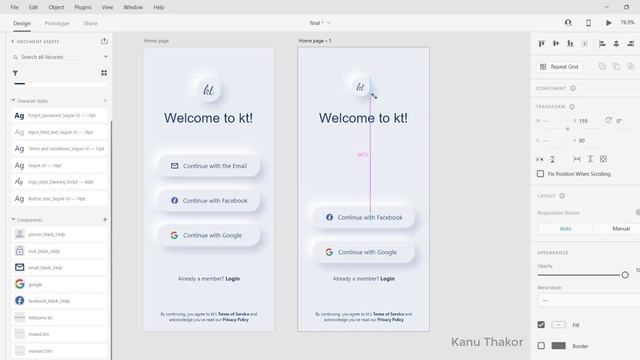Click the align bottom icon
The width and height of the screenshot is (640, 360).
(570, 43)
